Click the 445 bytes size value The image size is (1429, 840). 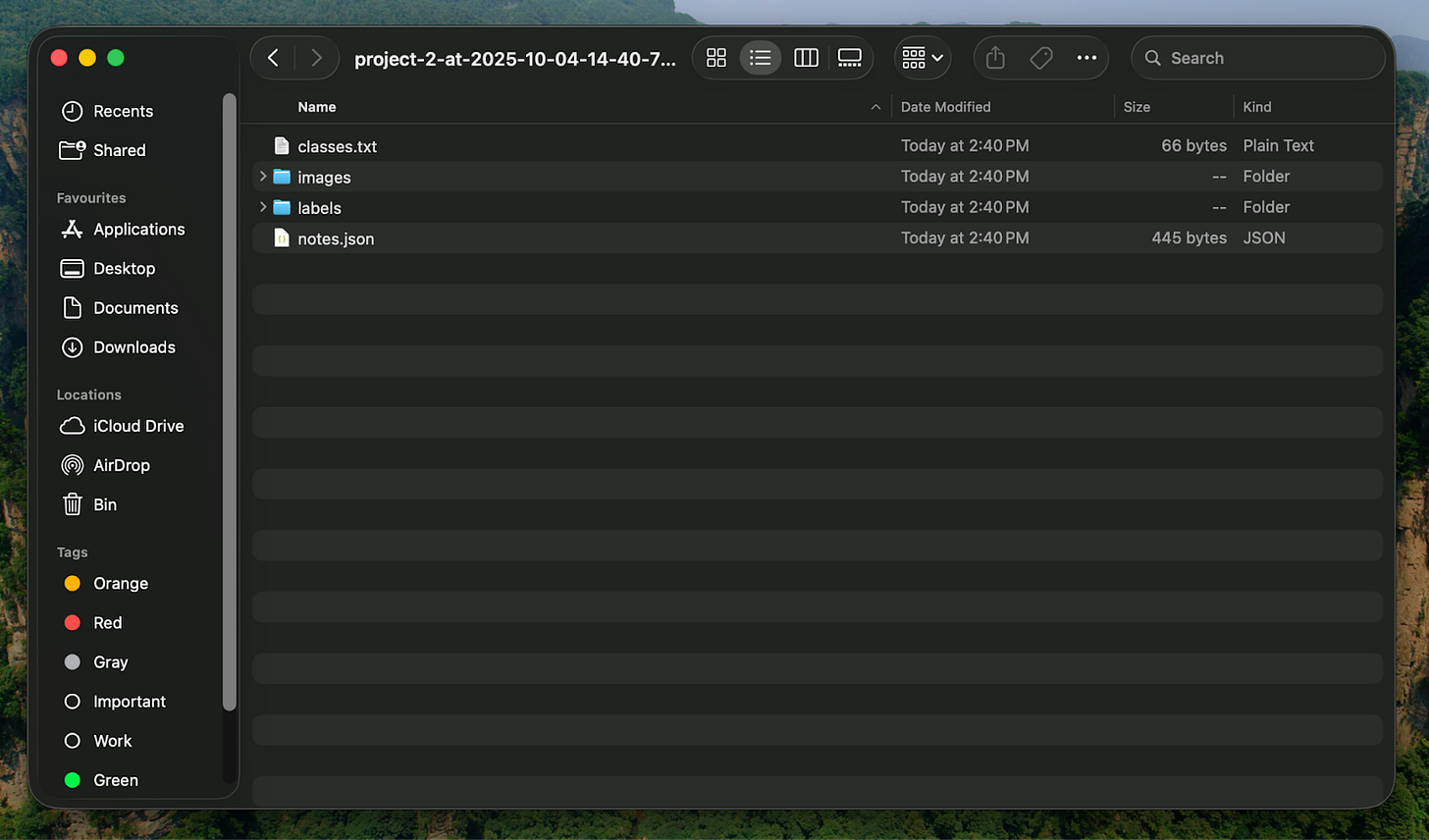point(1189,237)
